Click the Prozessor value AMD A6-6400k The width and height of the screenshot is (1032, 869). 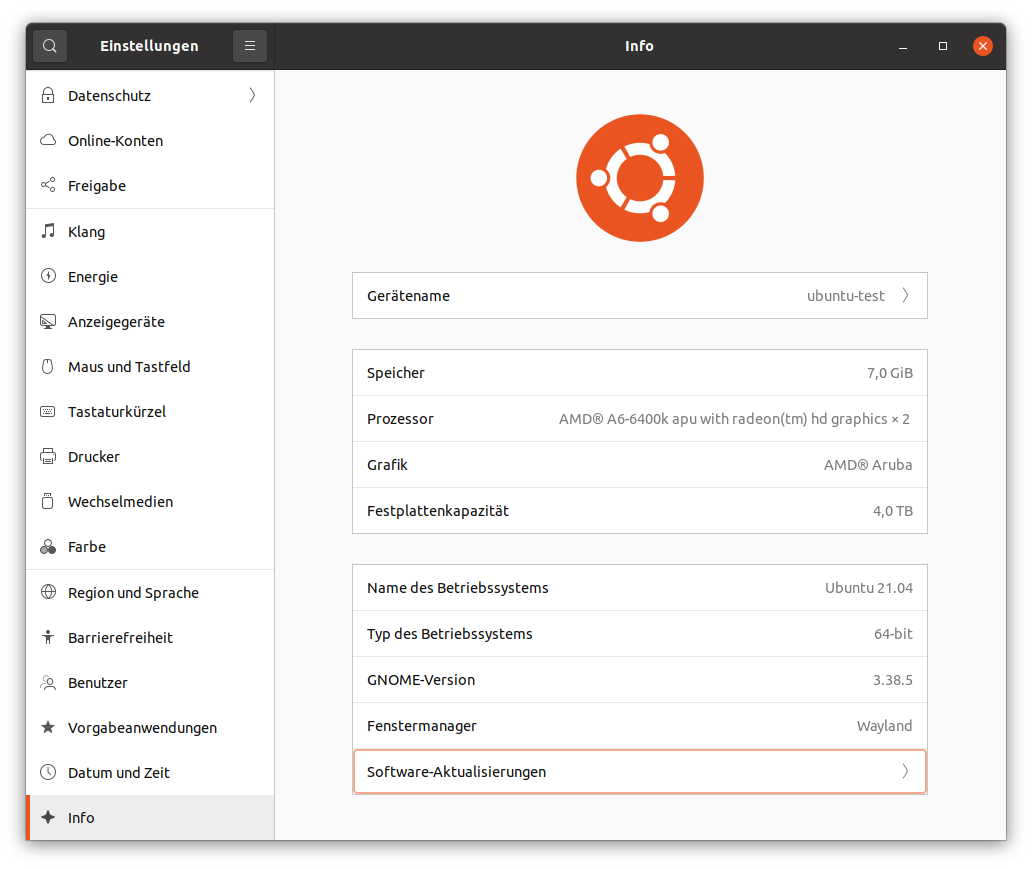coord(735,419)
